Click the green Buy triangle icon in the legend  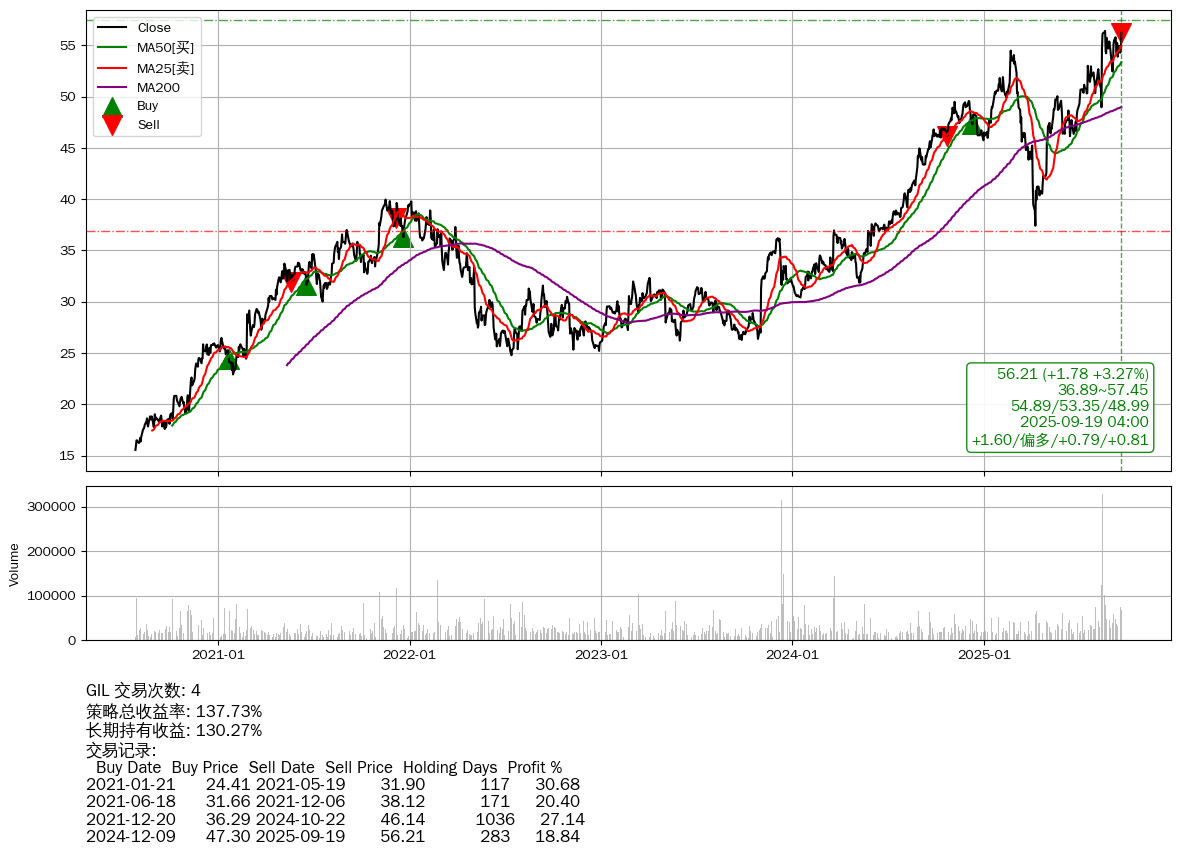point(113,106)
